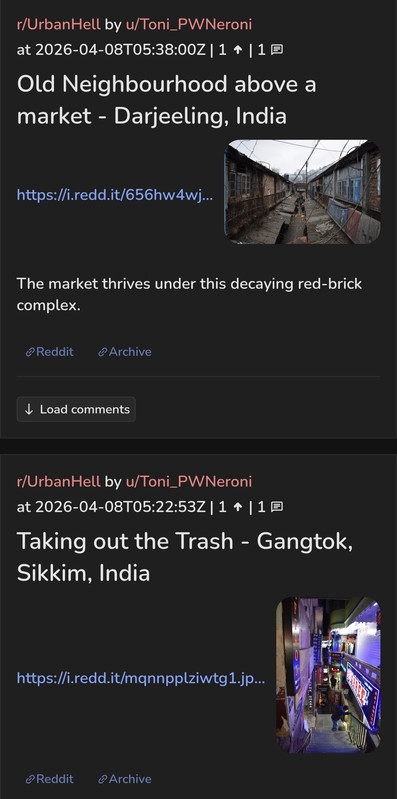Click the comment icon on the Darjeeling post
Viewport: 397px width, 799px height.
[x=277, y=50]
